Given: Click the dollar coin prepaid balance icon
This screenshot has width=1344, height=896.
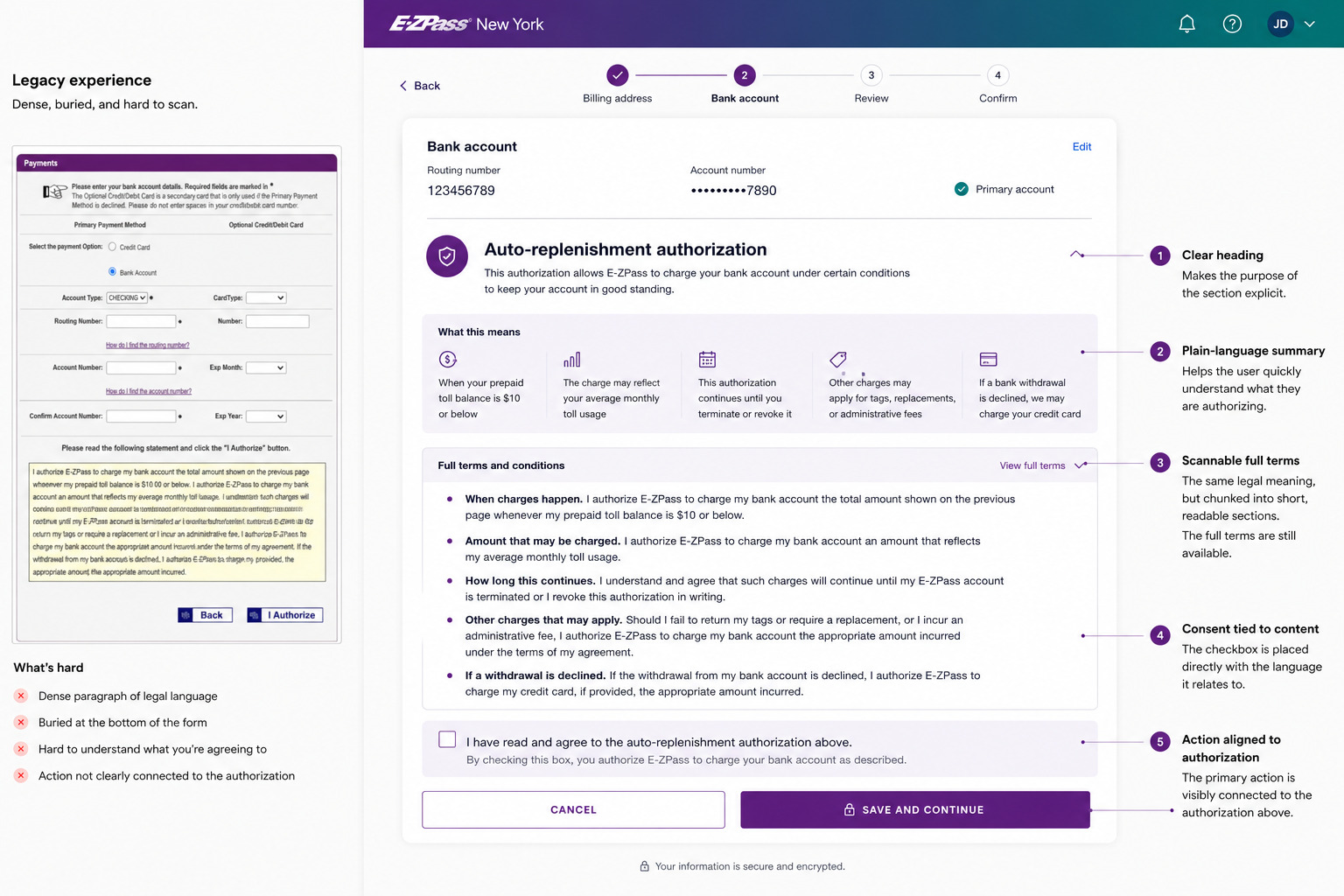Looking at the screenshot, I should (x=448, y=359).
